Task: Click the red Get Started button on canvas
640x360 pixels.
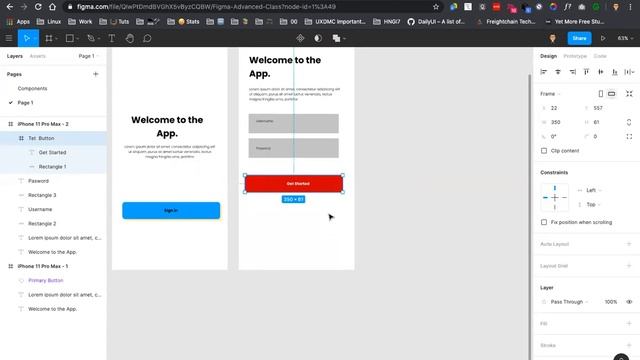Action: (293, 184)
